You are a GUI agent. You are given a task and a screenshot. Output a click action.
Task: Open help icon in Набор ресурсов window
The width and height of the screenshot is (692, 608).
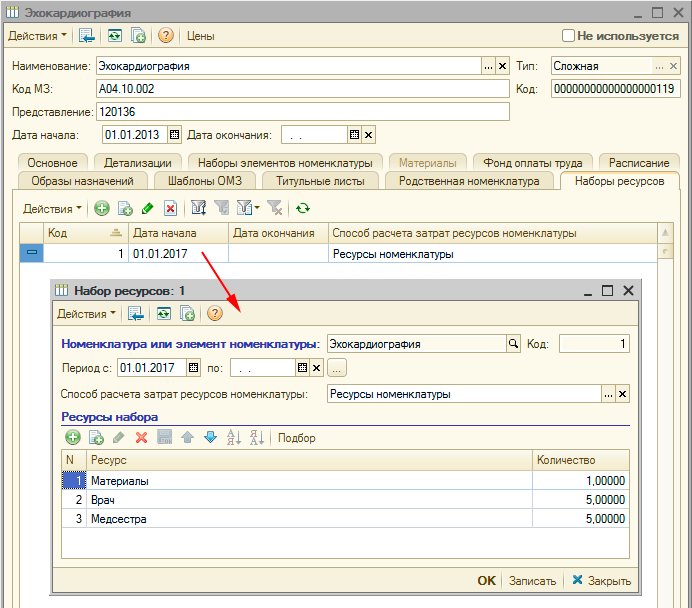point(214,313)
